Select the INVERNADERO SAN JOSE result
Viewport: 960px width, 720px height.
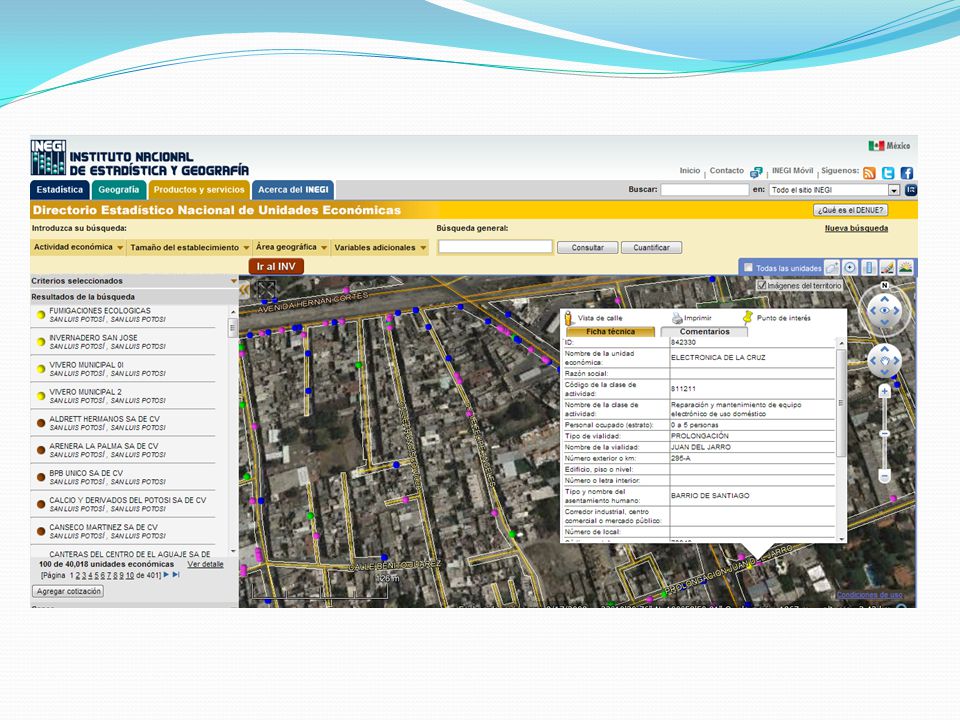point(123,342)
